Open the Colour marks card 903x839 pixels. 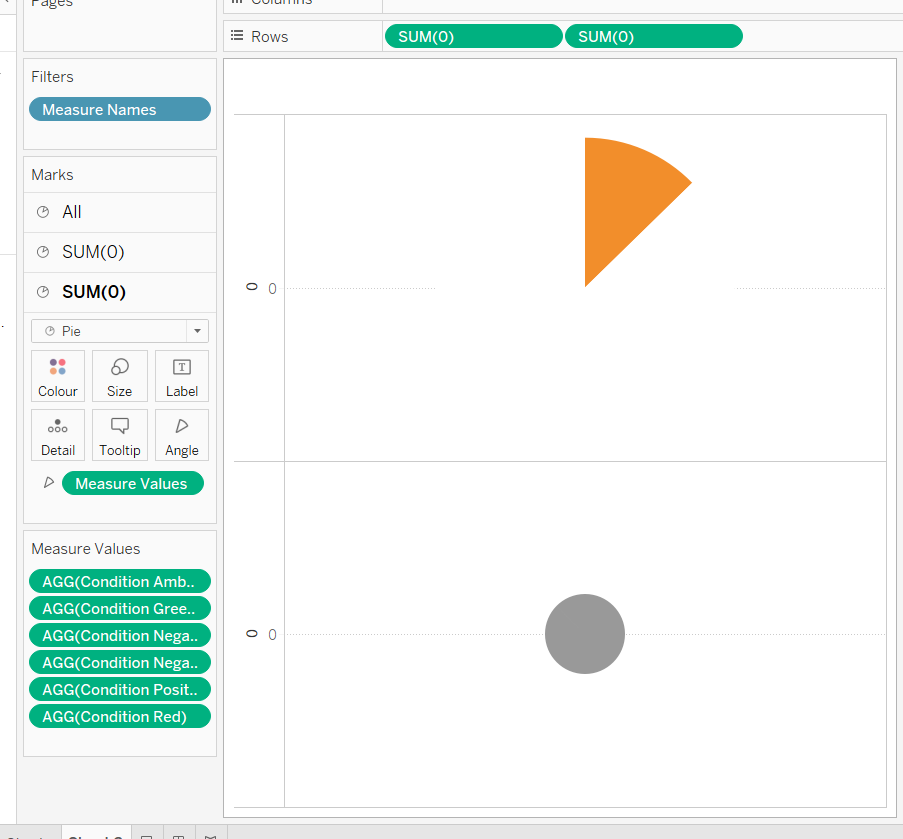58,376
